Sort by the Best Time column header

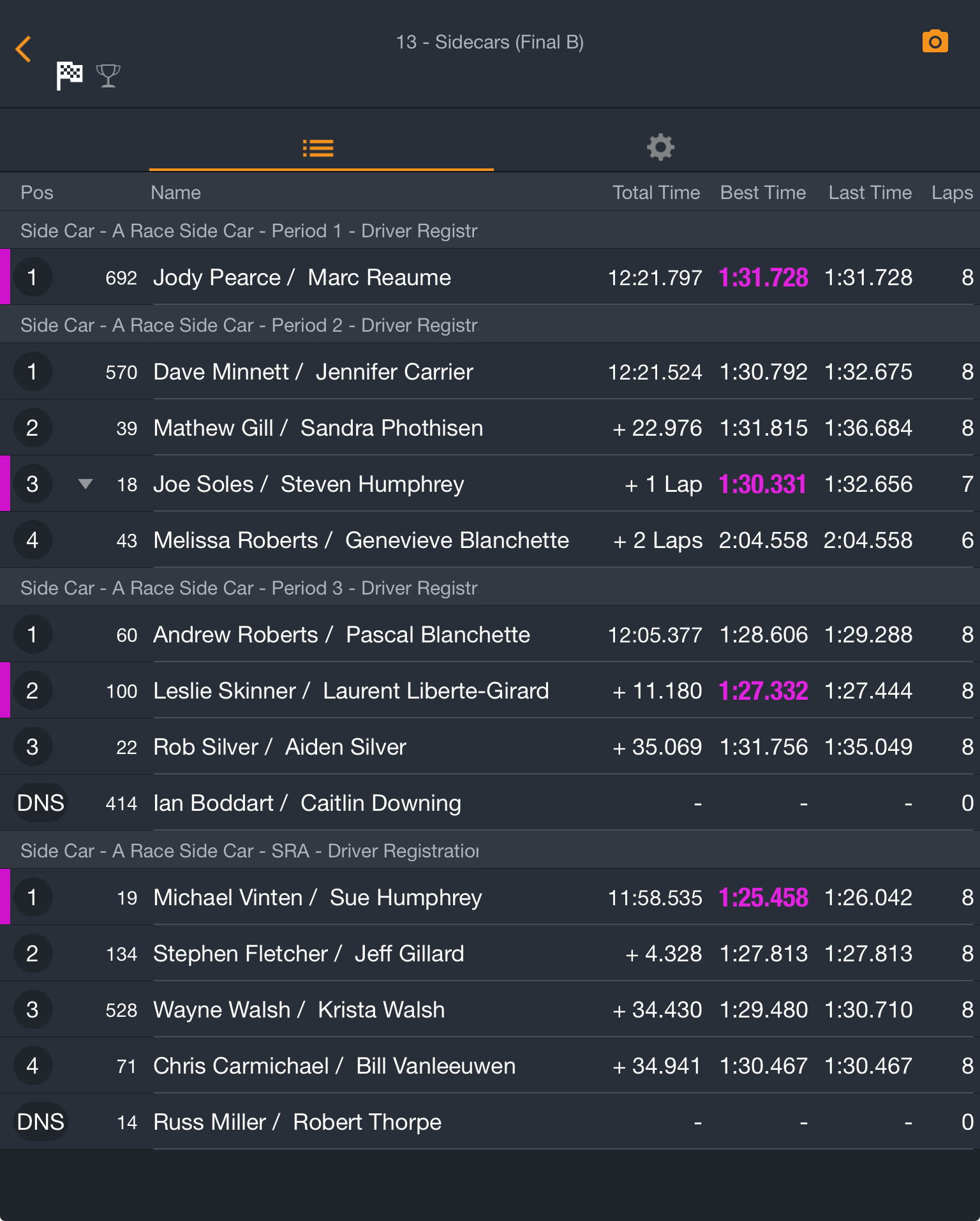[x=762, y=193]
